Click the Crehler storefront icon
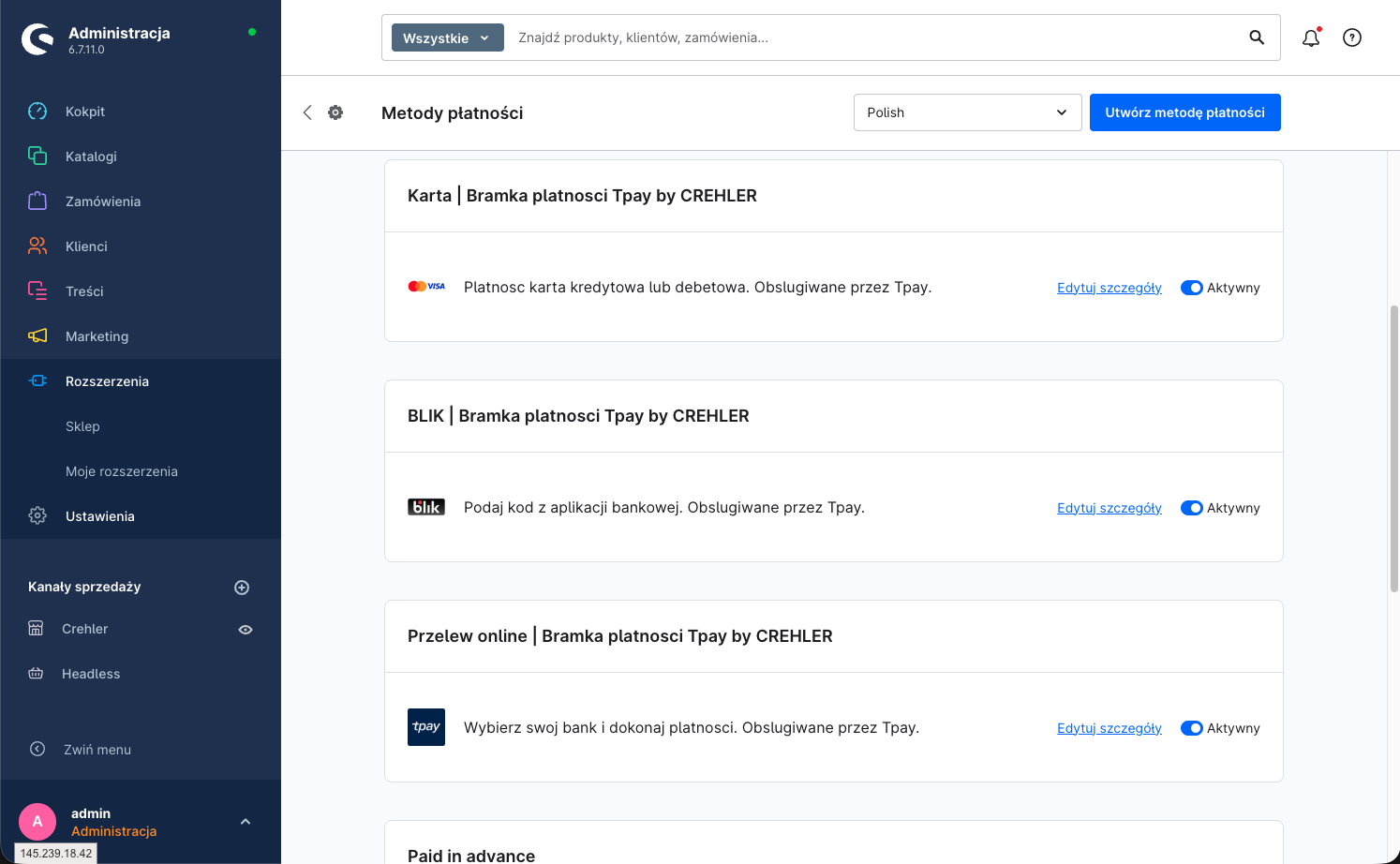The width and height of the screenshot is (1400, 864). (x=36, y=629)
